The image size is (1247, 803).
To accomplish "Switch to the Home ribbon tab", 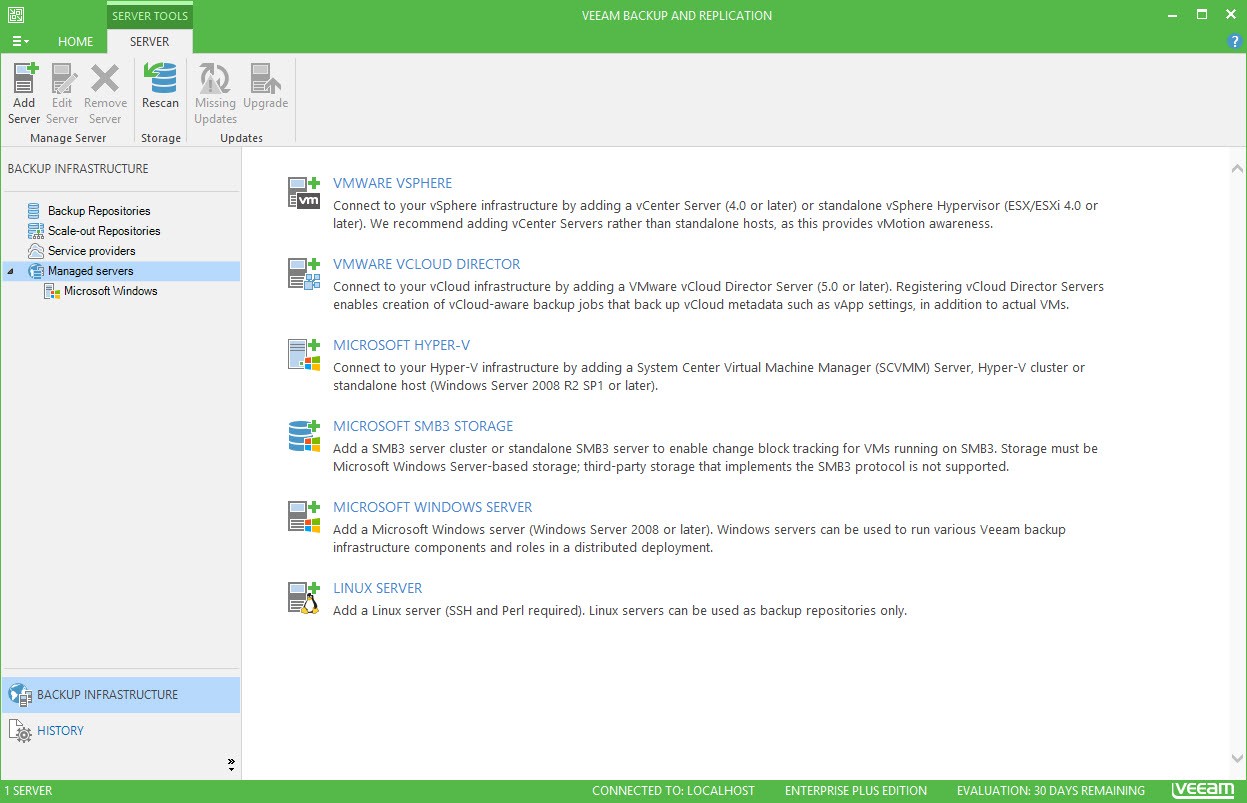I will tap(76, 42).
